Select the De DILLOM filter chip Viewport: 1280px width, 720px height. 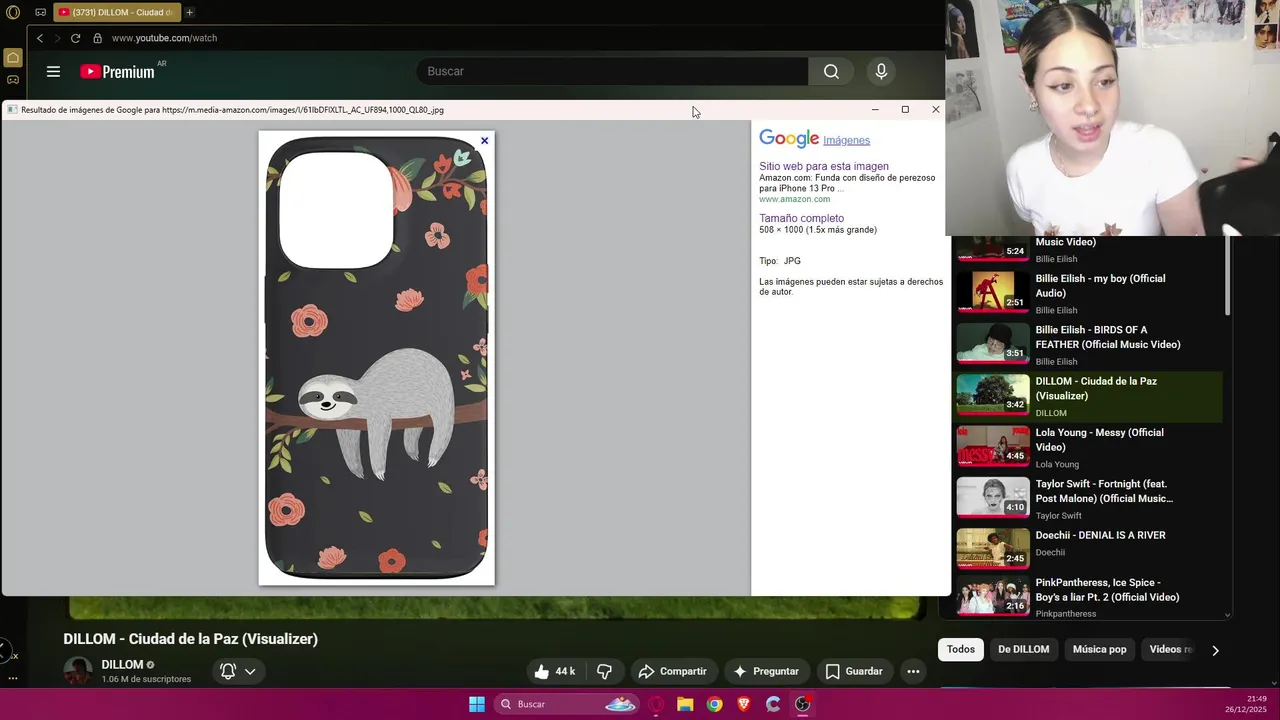pos(1023,649)
